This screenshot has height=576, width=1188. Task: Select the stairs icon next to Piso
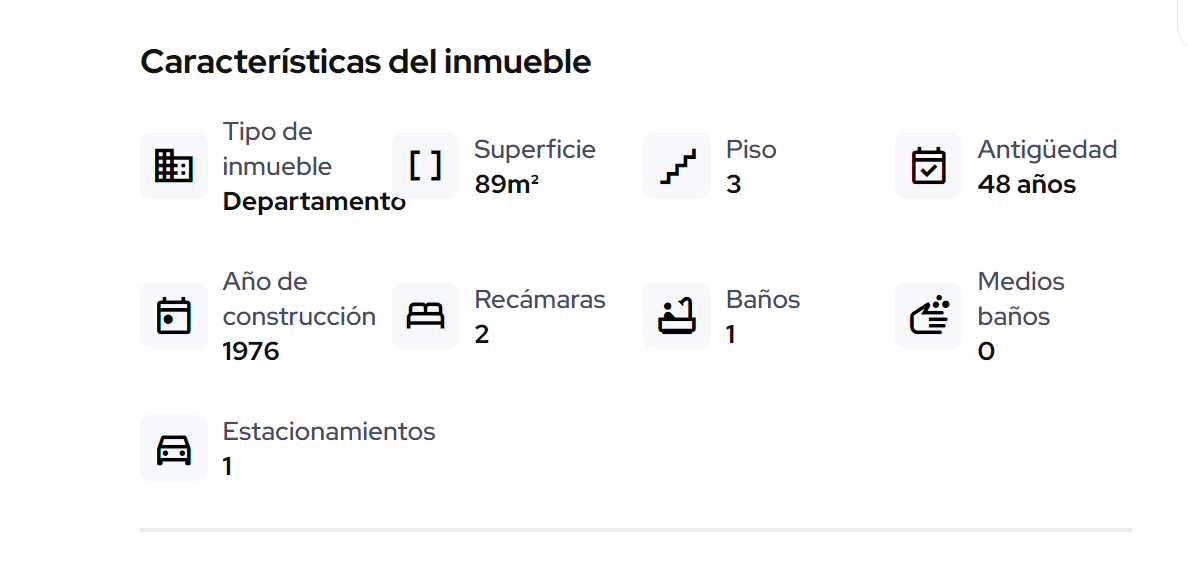(x=677, y=165)
